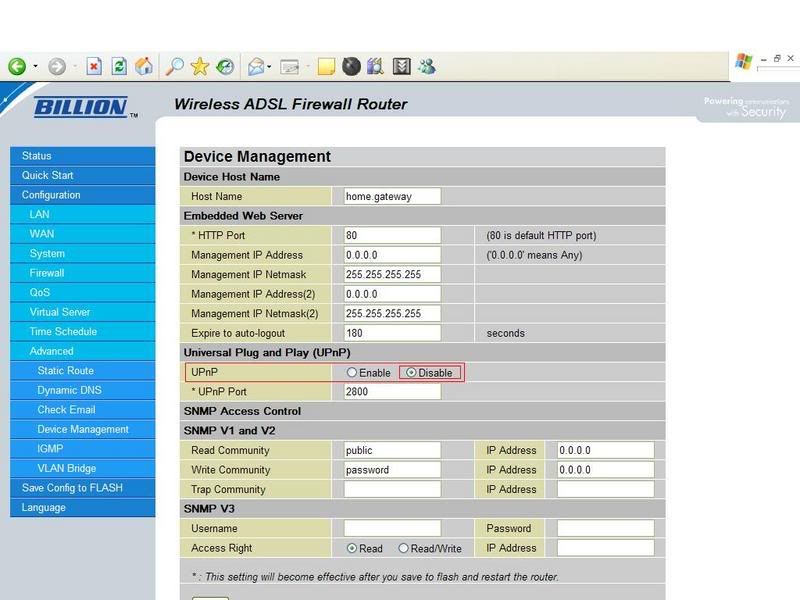The height and width of the screenshot is (600, 800).
Task: Open Favorites using the star icon
Action: [199, 66]
